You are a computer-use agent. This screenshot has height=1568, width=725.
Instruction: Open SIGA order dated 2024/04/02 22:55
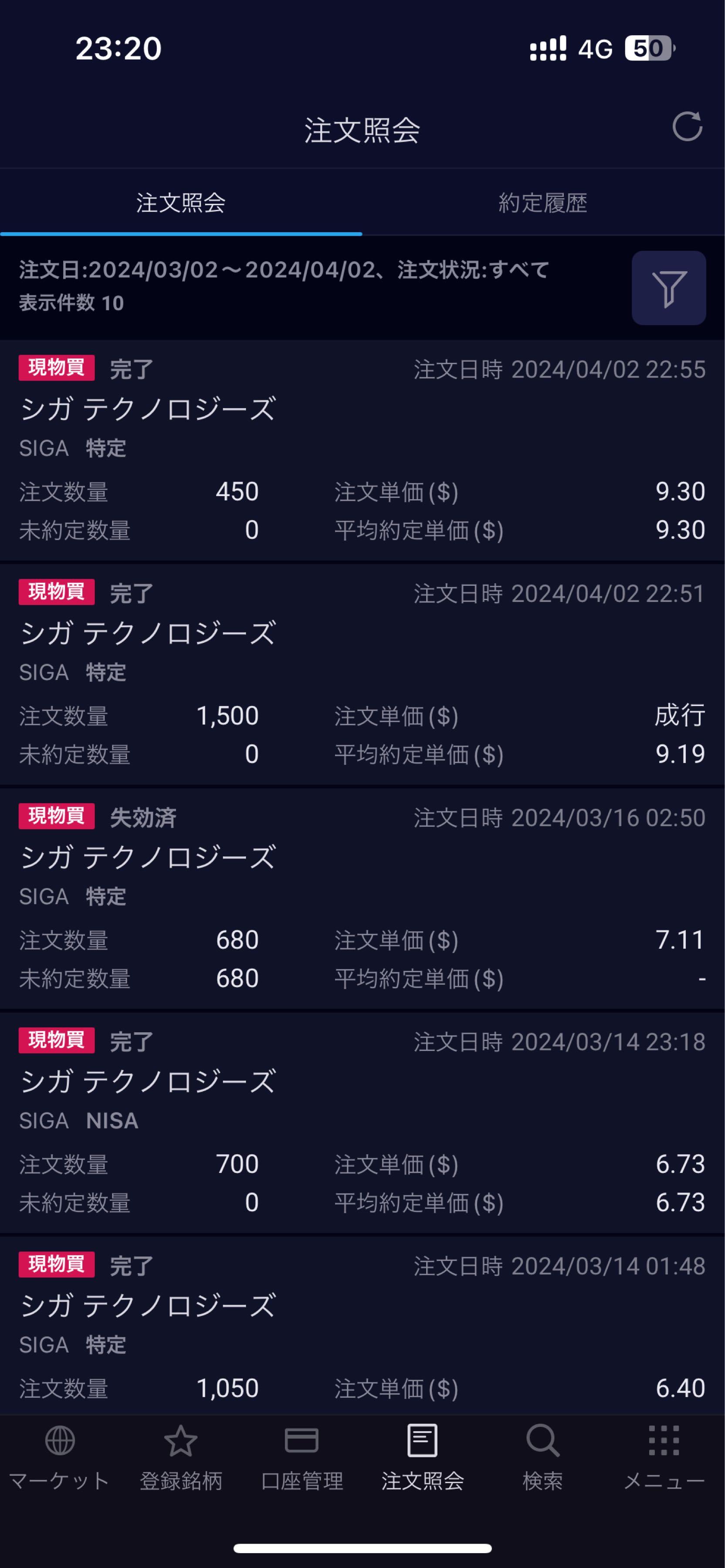[362, 450]
